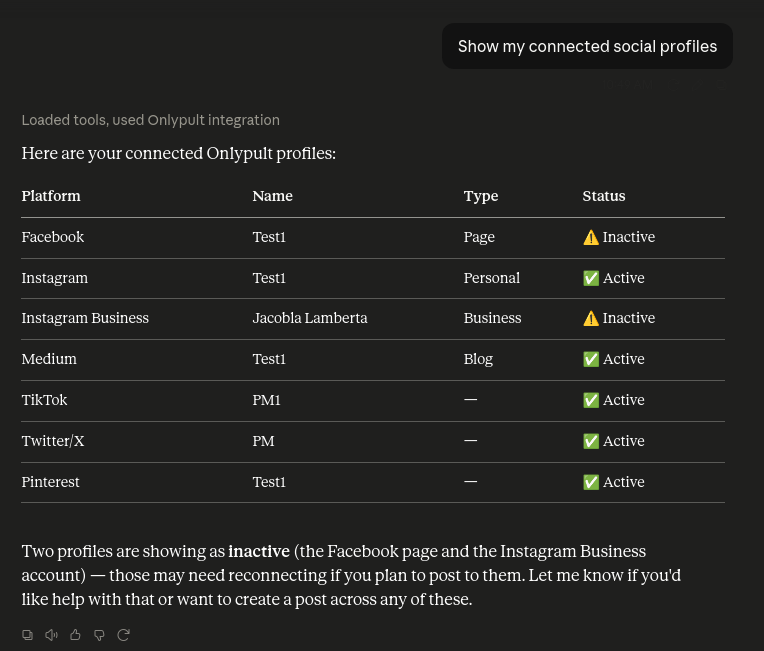
Task: Click the Active status in Twitter/X row
Action: (613, 440)
